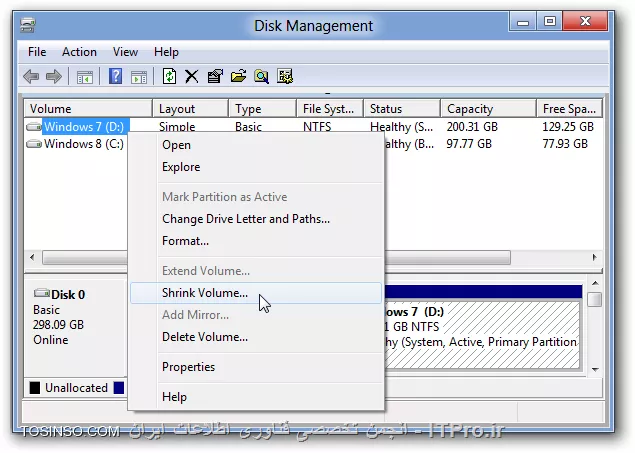Click the 129.25 GB free space cell
635x453 pixels.
point(568,127)
